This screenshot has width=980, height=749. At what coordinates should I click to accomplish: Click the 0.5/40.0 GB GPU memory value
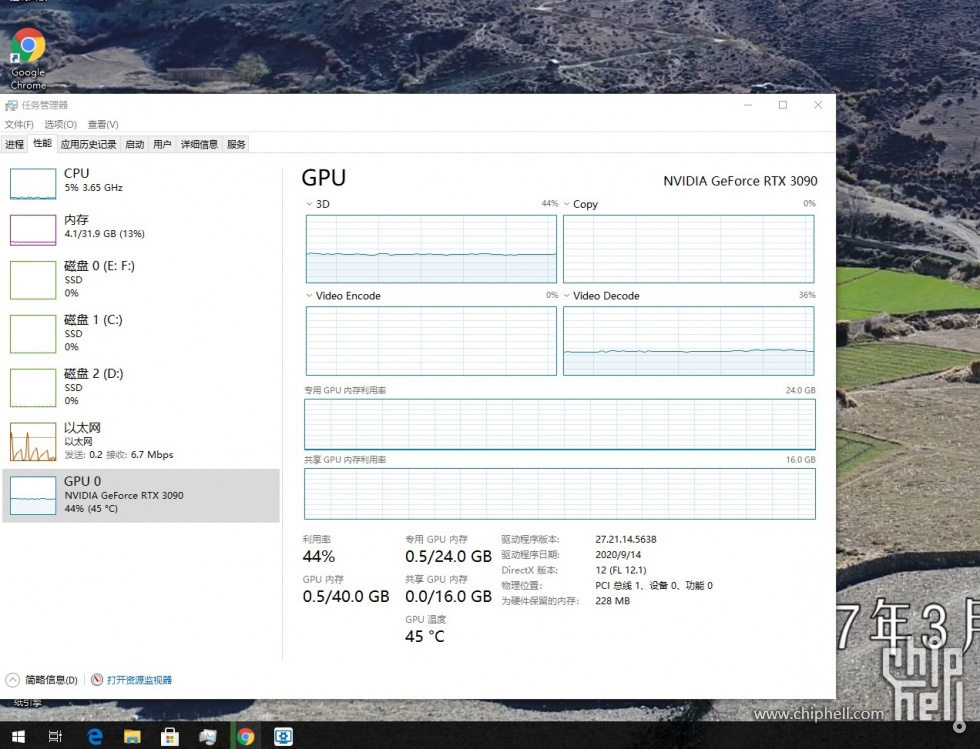click(x=346, y=596)
